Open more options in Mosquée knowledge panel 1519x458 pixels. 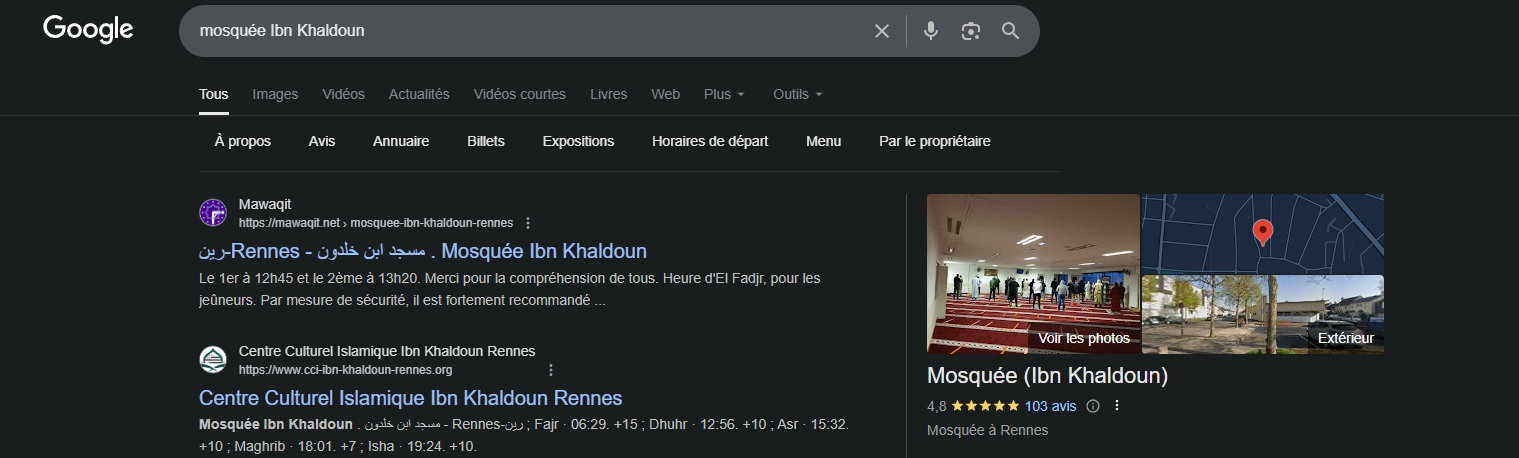point(1117,406)
